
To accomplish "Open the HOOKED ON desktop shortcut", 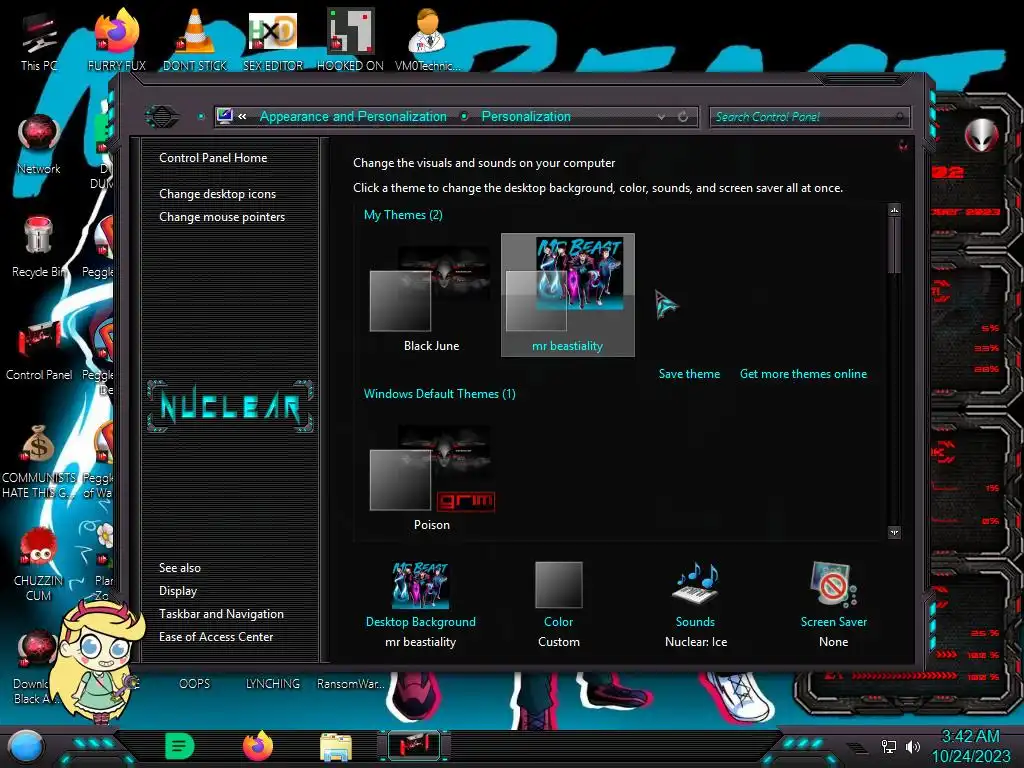I will point(350,40).
